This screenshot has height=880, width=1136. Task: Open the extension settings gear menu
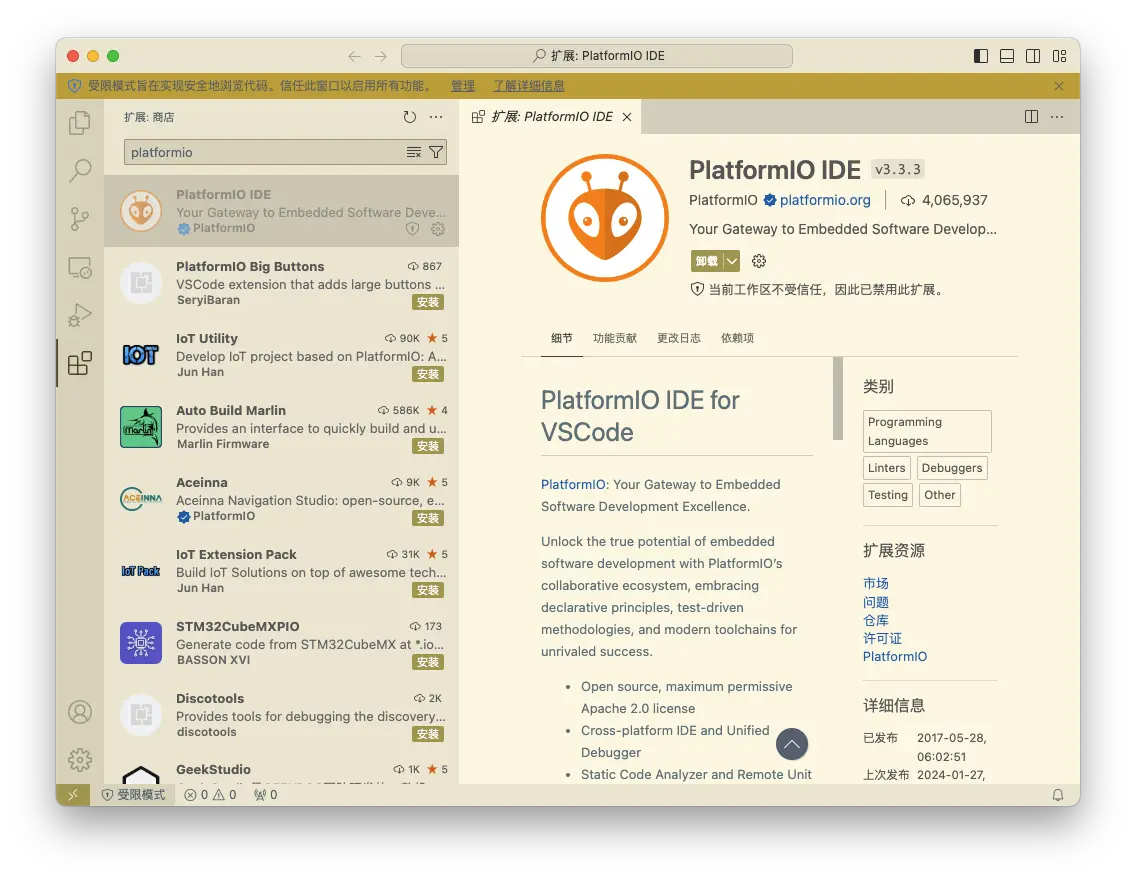pos(759,261)
